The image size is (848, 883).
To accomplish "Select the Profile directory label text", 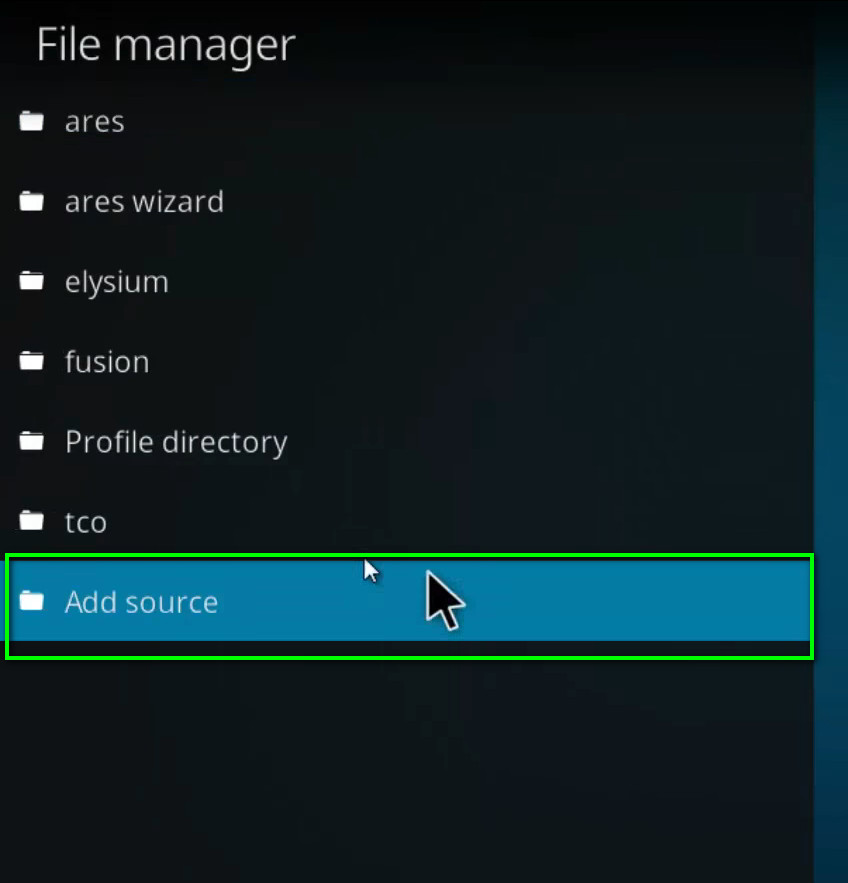I will [176, 441].
